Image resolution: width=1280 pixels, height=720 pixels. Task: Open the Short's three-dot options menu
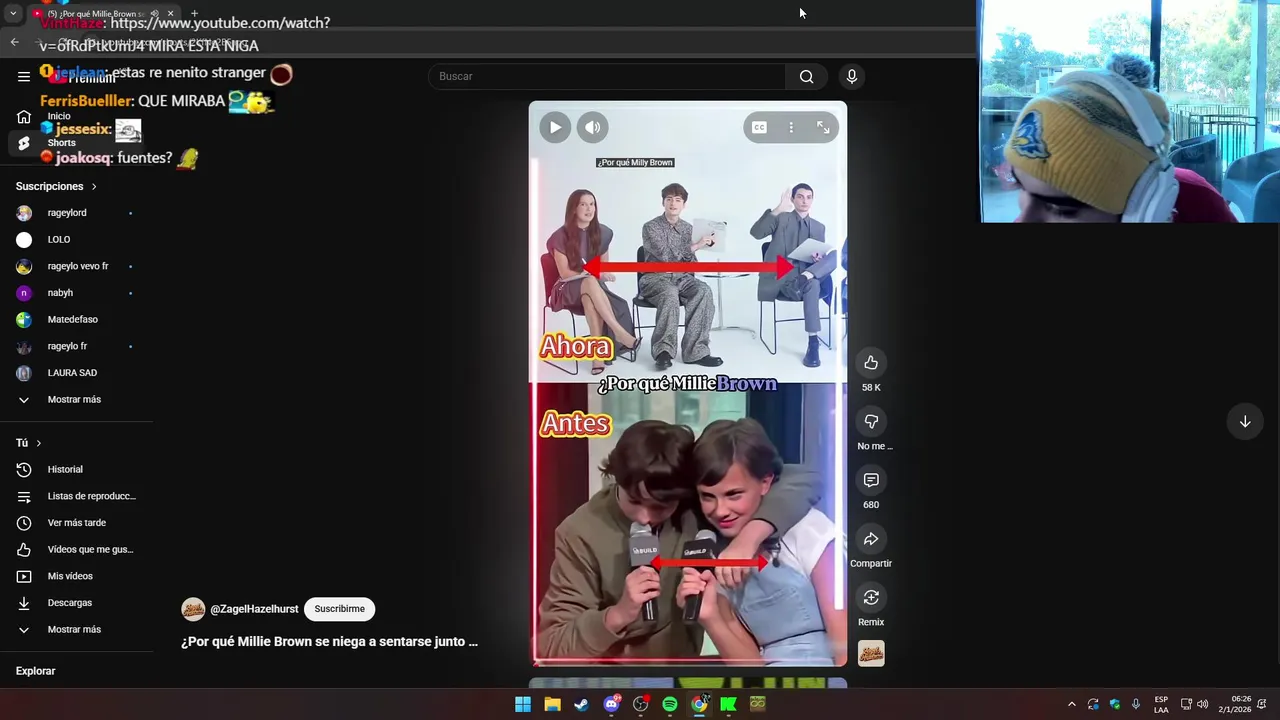tap(791, 127)
